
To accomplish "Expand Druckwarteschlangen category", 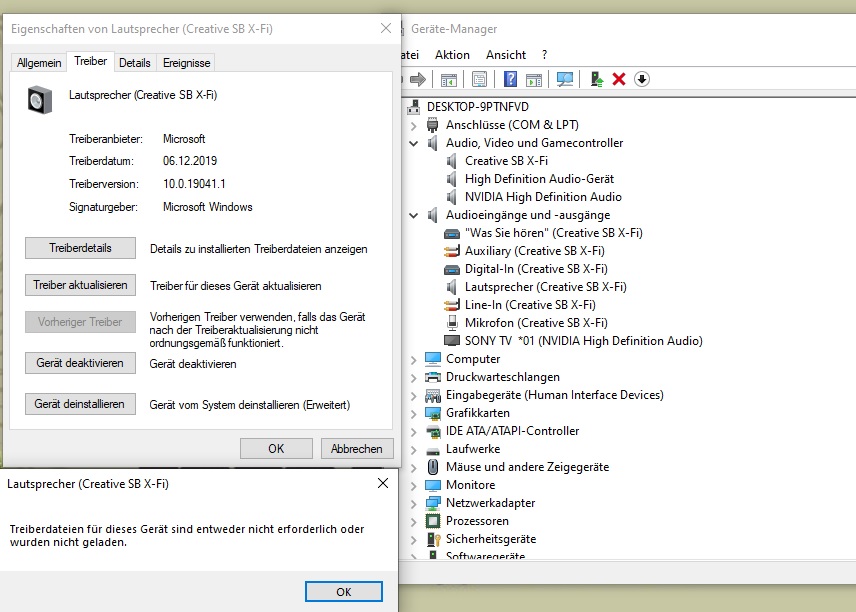I will pos(414,378).
